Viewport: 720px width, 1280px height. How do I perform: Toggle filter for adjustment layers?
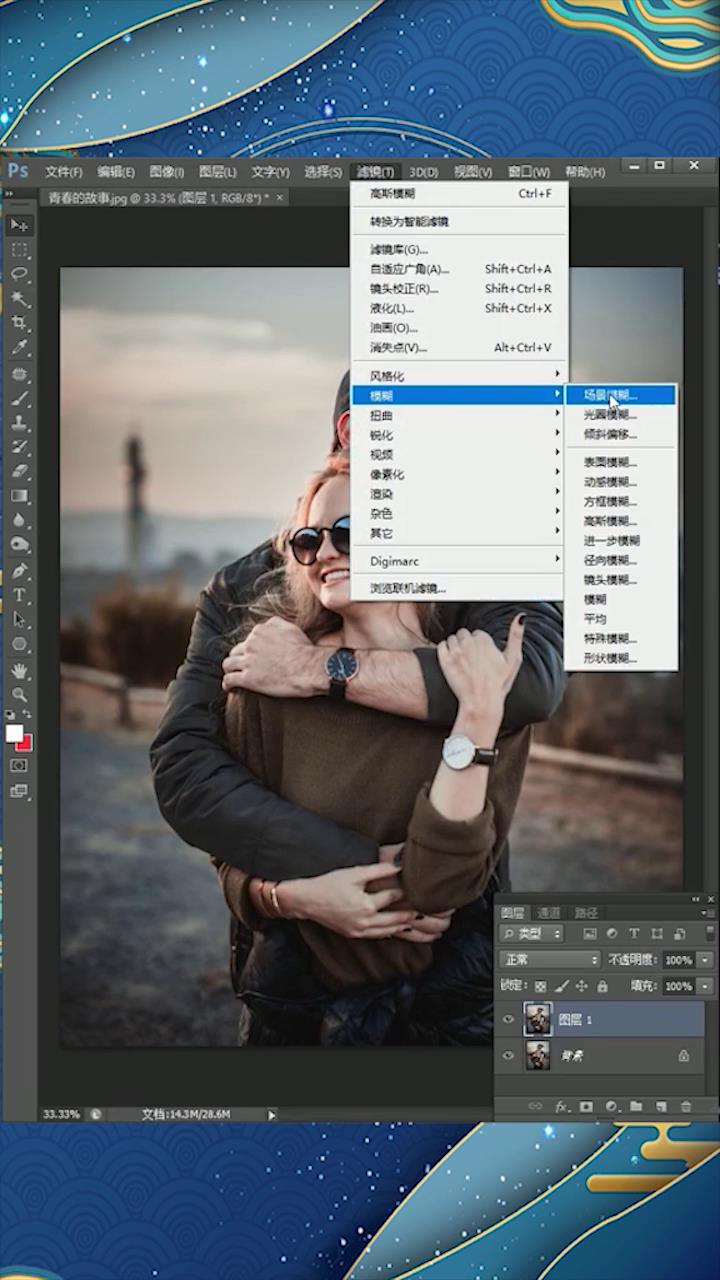point(612,934)
